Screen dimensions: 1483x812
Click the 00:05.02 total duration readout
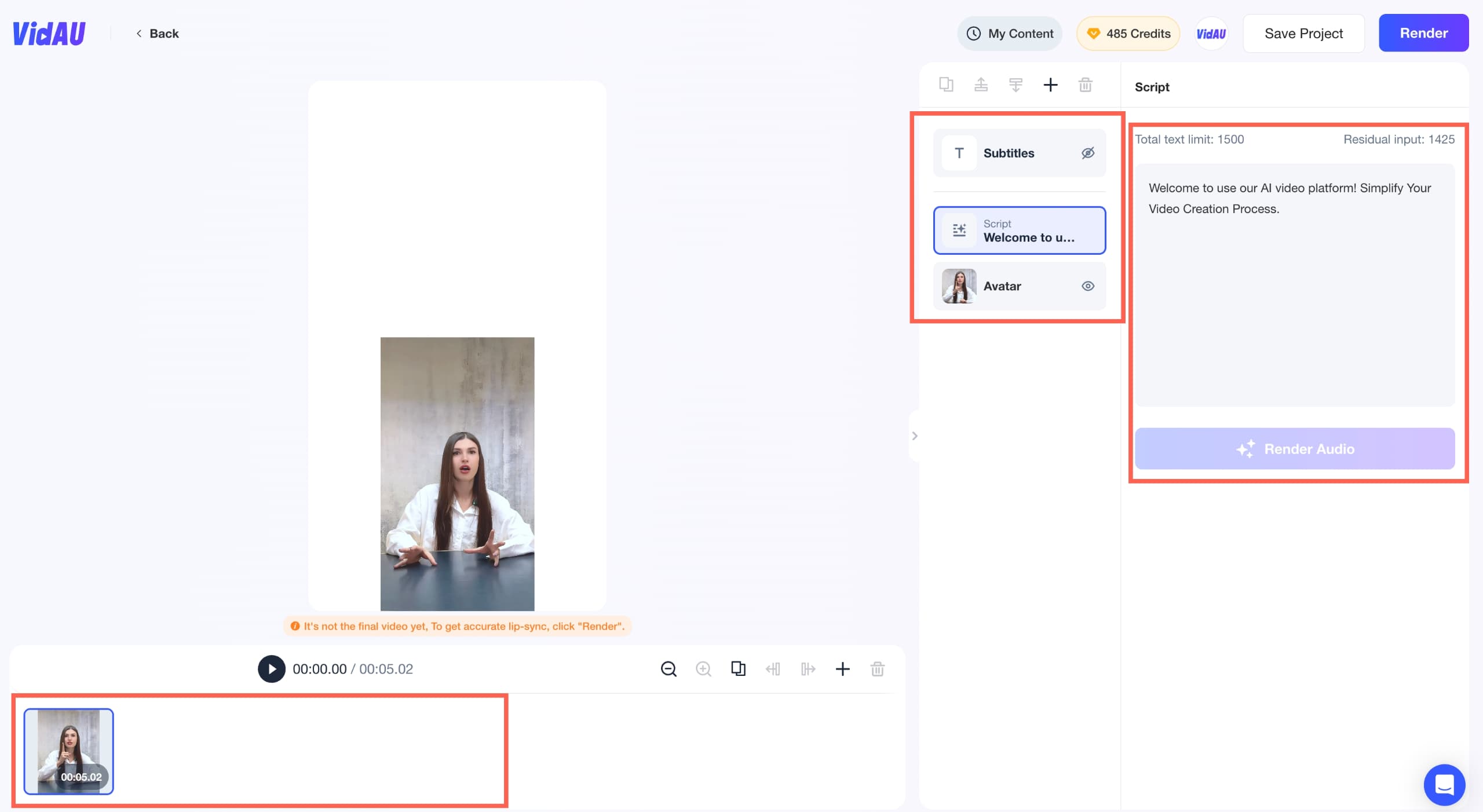click(x=386, y=669)
